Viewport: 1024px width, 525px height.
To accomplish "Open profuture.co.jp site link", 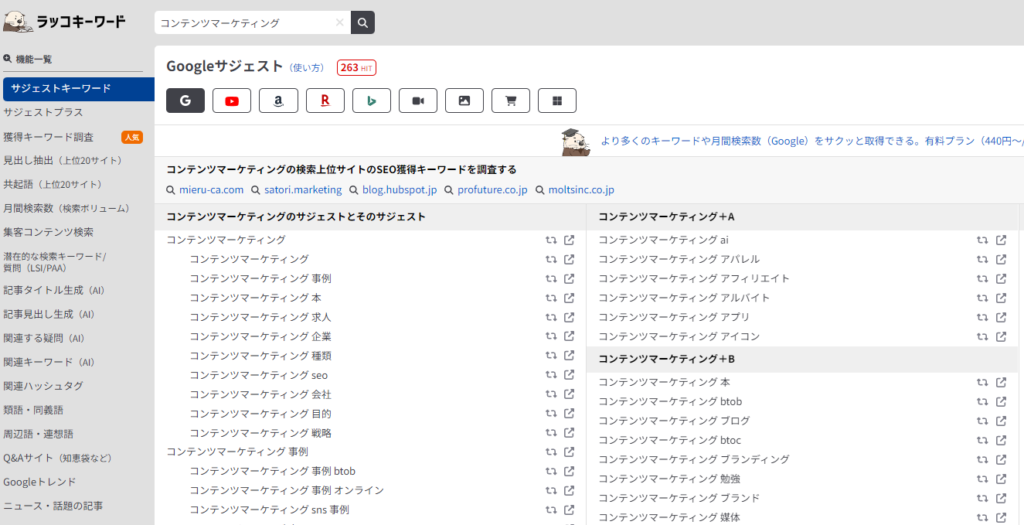I will 492,190.
